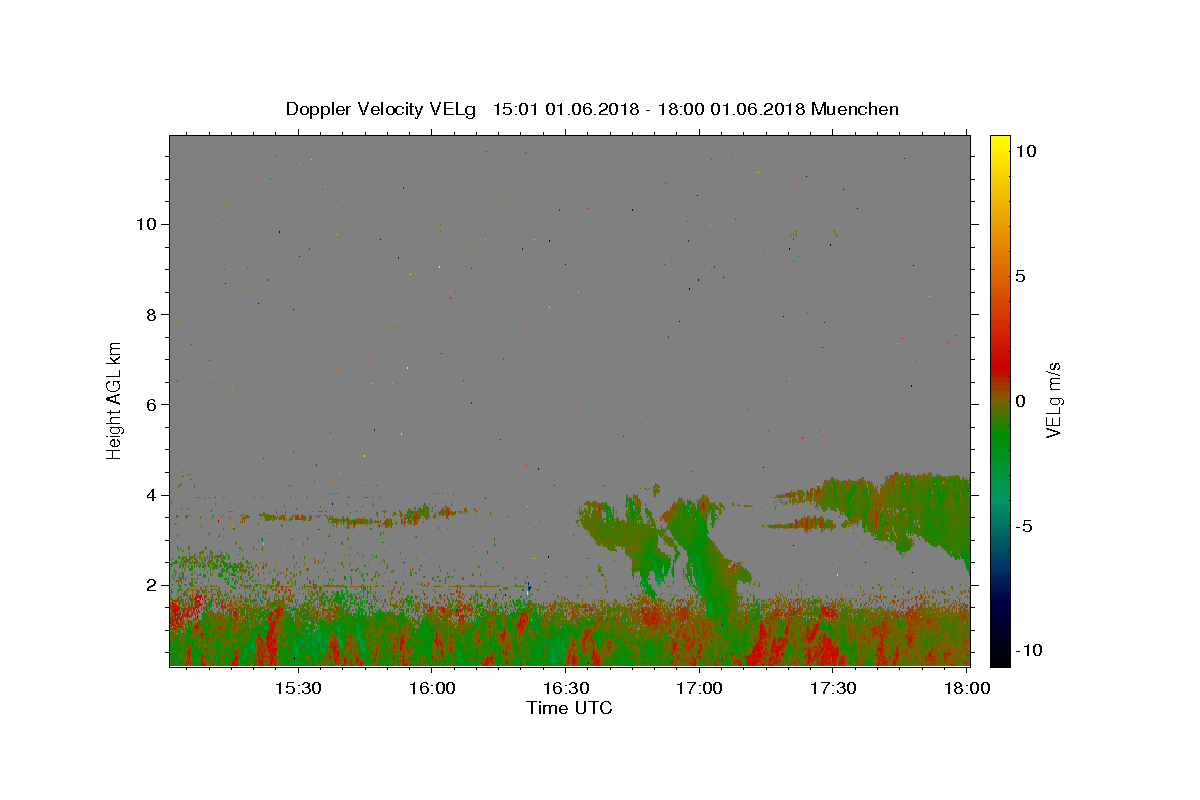This screenshot has height=800, width=1200.
Task: Select the 'Time UTC' axis label
Action: coord(569,708)
